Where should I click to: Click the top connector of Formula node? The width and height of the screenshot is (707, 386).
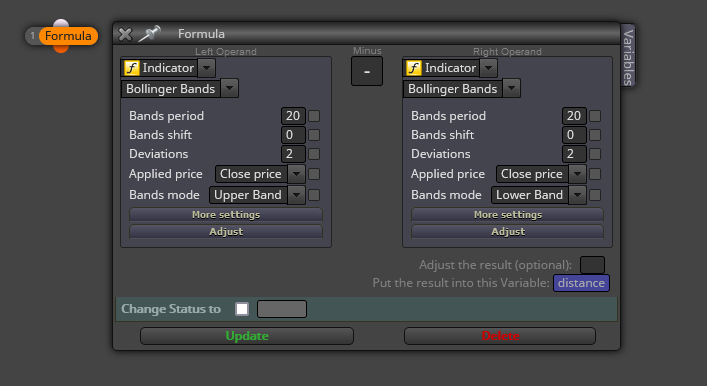click(x=61, y=23)
